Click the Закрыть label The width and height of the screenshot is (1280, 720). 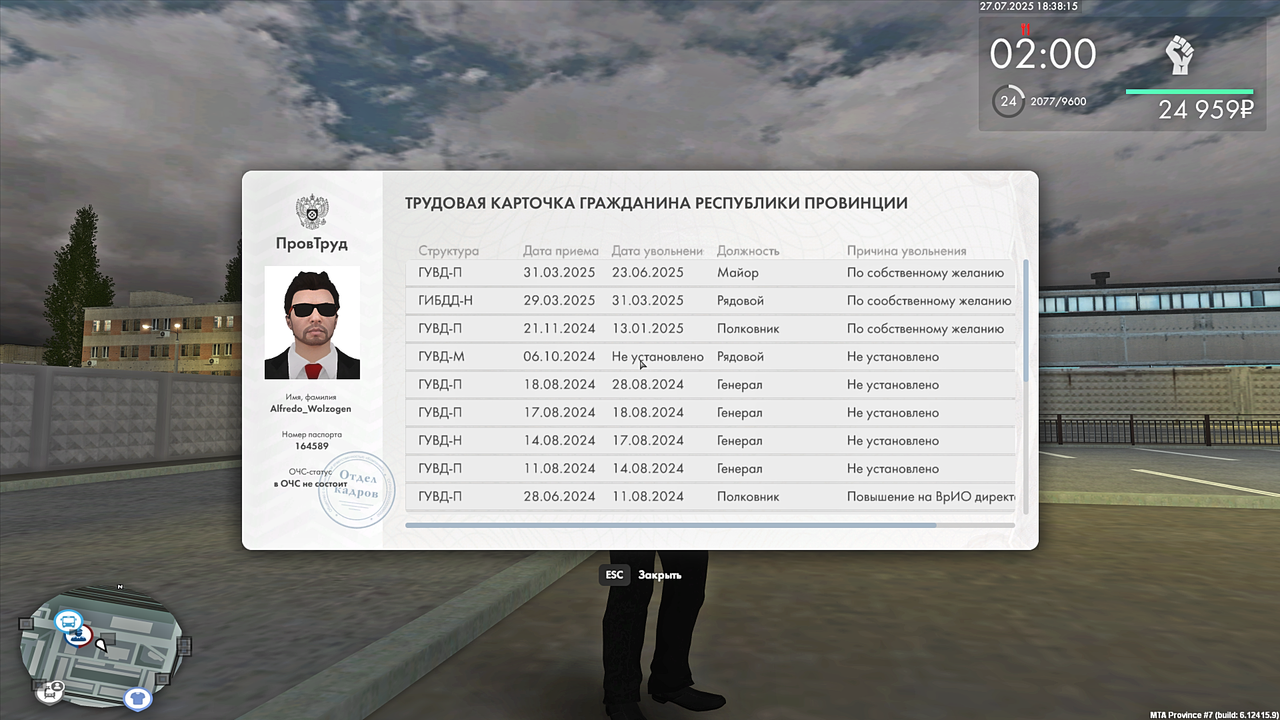660,575
